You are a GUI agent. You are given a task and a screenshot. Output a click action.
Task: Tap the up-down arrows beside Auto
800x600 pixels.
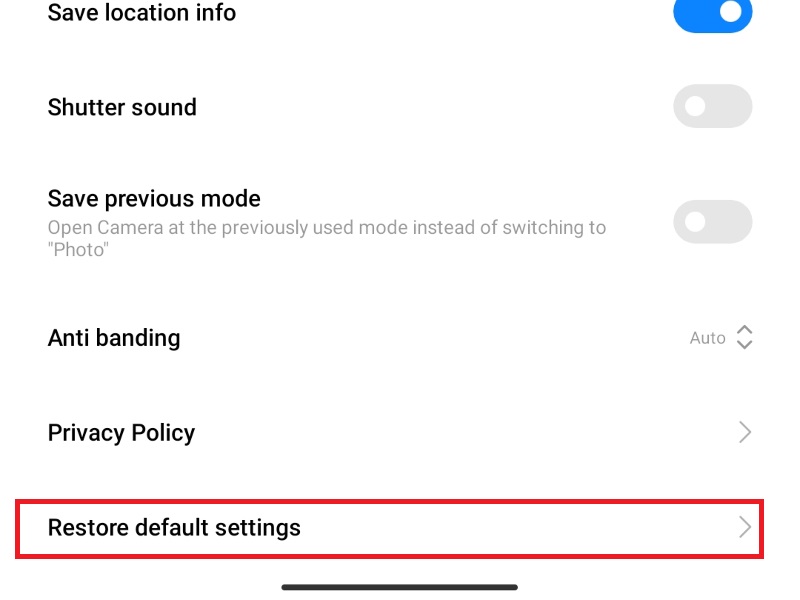pyautogui.click(x=744, y=337)
